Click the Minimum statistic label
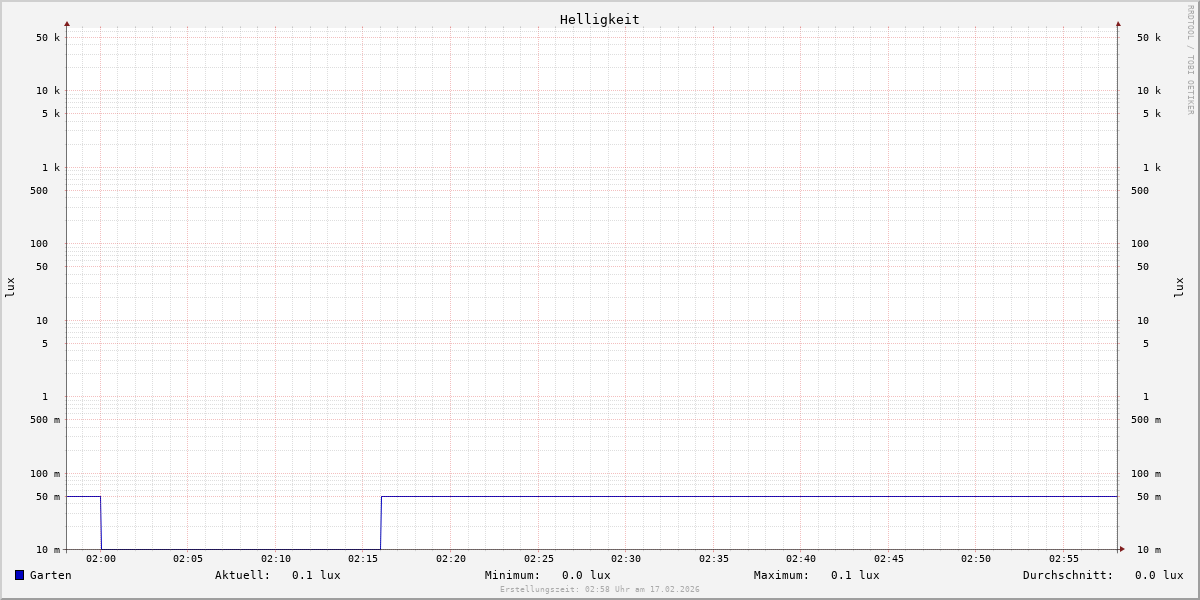This screenshot has height=600, width=1200. [x=512, y=575]
